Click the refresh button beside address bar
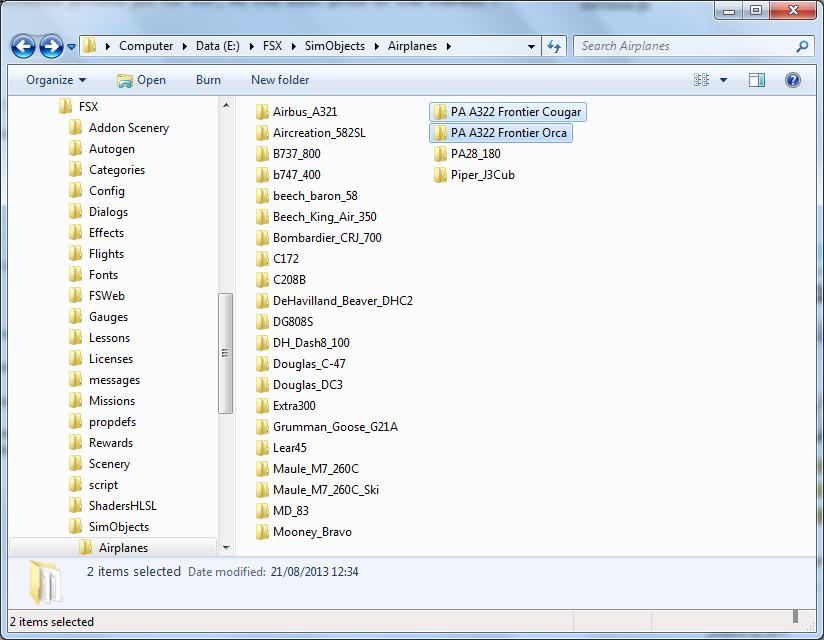 tap(554, 46)
